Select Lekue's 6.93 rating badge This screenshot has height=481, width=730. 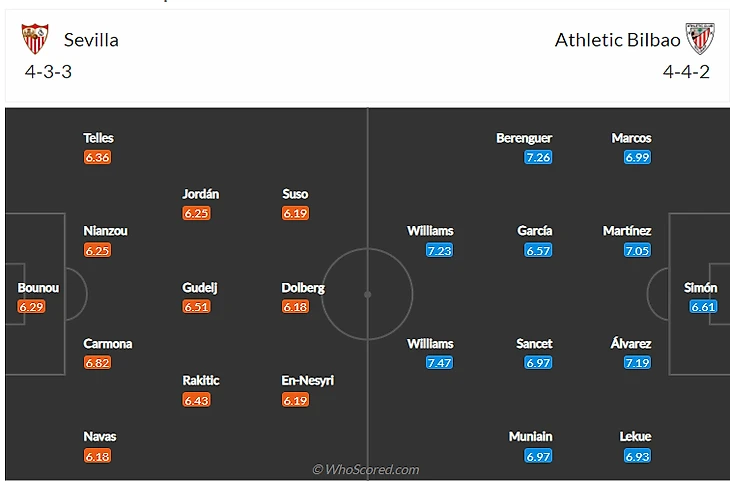638,456
